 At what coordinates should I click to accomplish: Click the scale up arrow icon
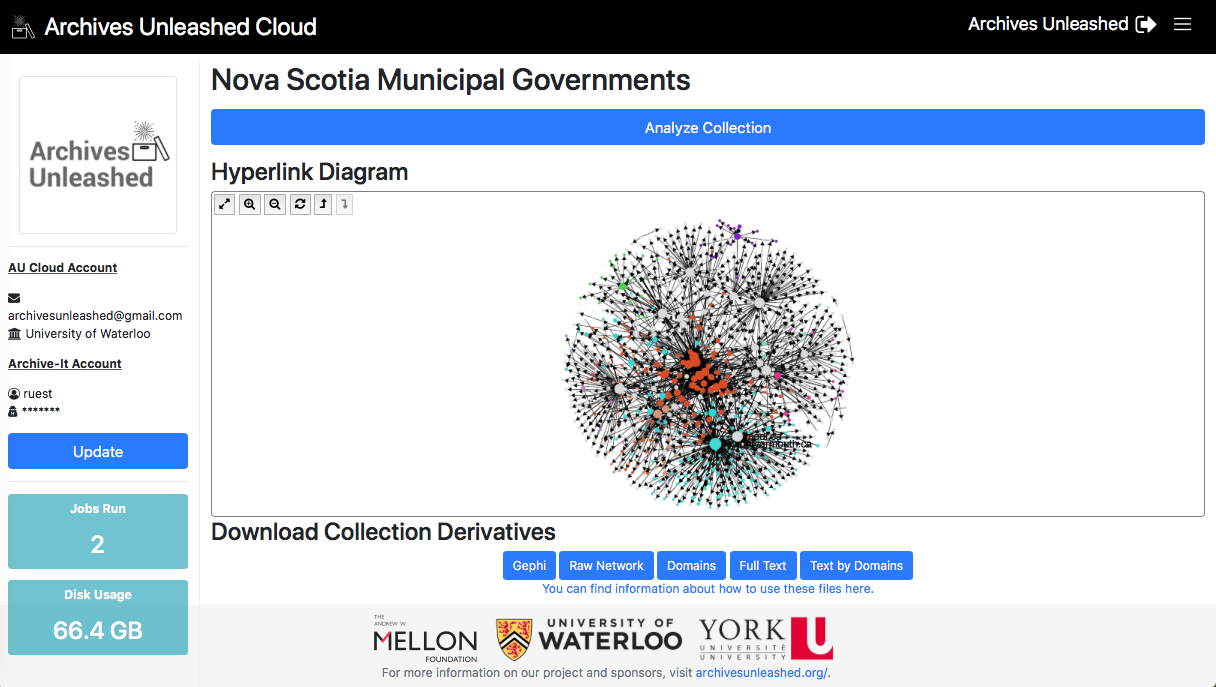coord(323,204)
